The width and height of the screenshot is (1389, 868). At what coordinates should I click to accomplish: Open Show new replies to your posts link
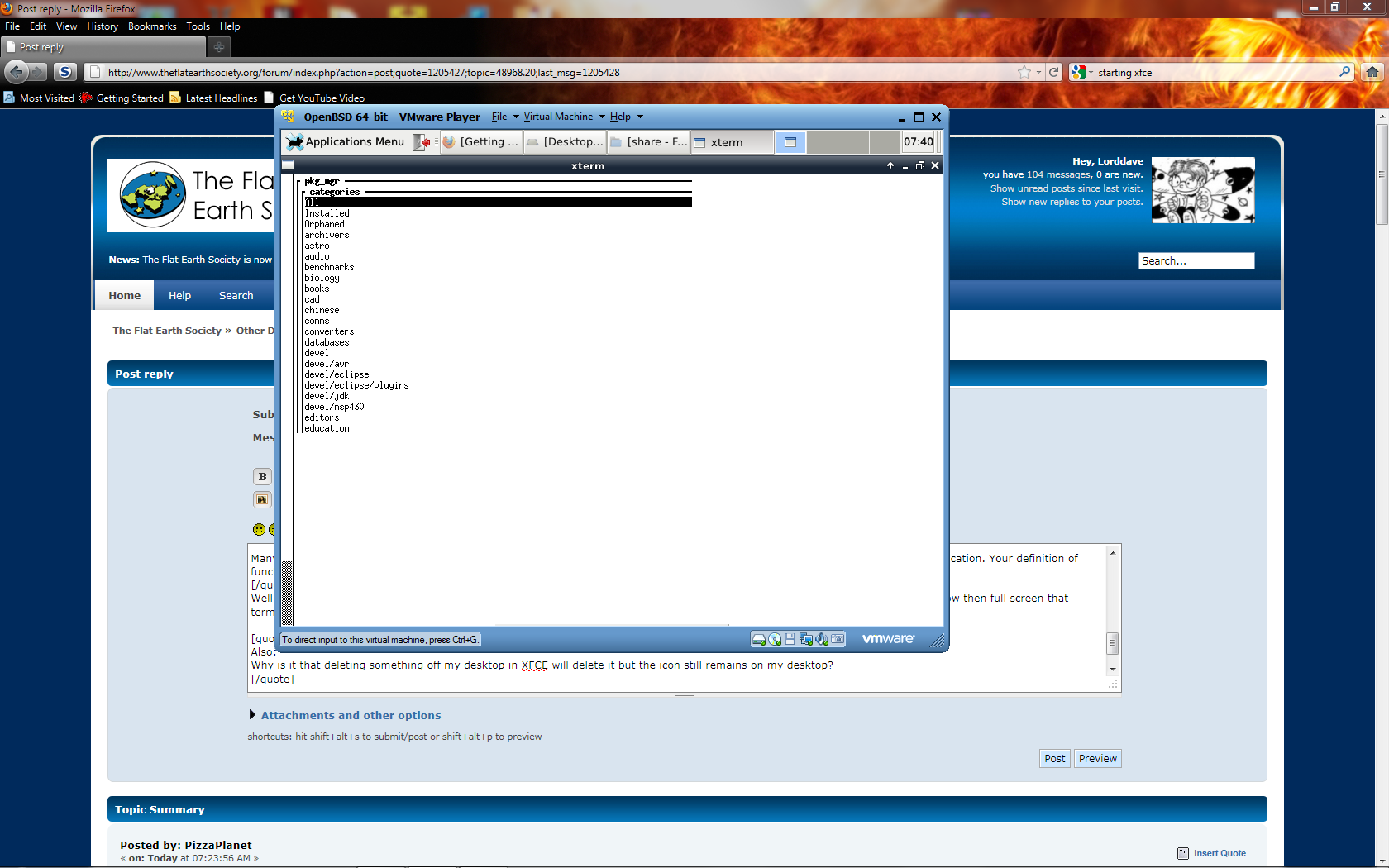click(x=1072, y=202)
